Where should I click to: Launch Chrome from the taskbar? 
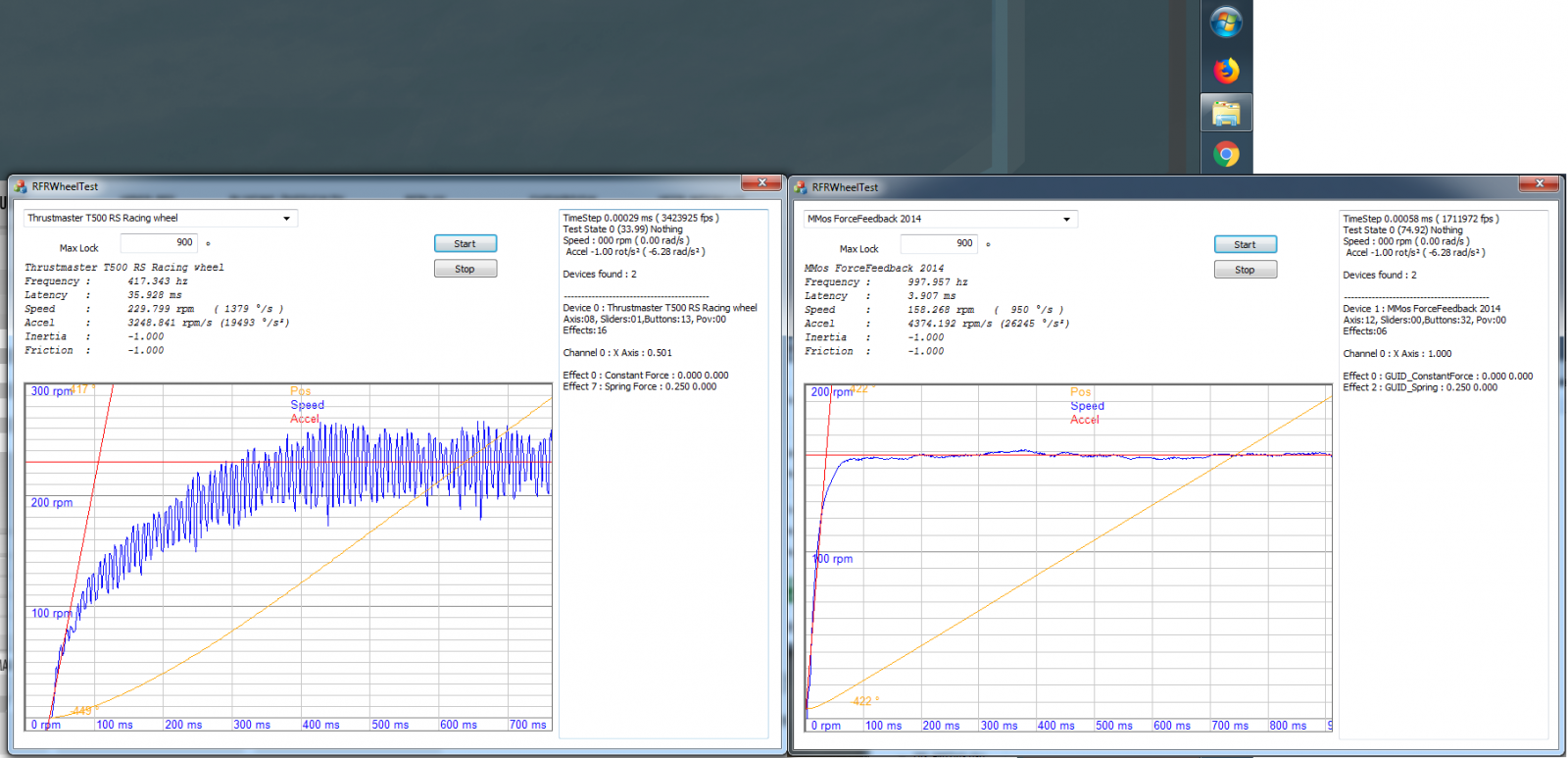tap(1226, 155)
